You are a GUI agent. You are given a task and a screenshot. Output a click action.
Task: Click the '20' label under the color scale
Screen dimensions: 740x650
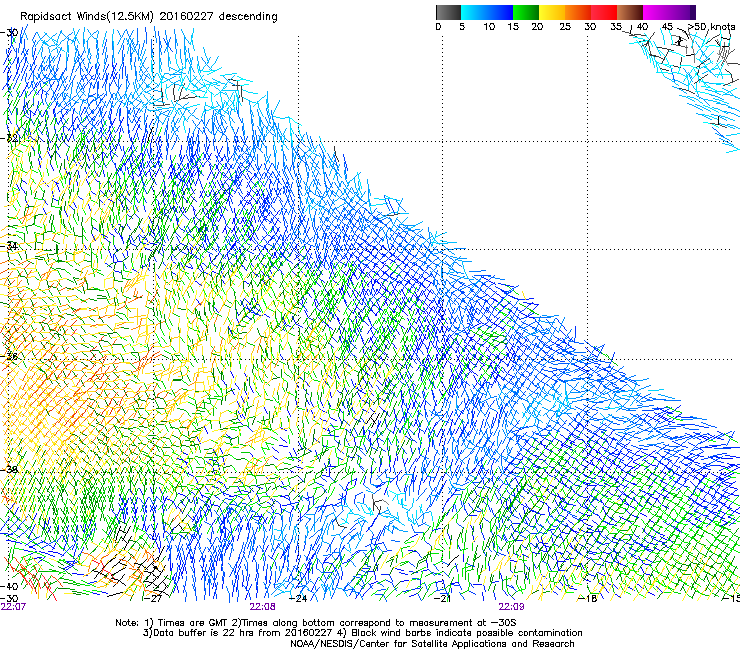coord(537,27)
